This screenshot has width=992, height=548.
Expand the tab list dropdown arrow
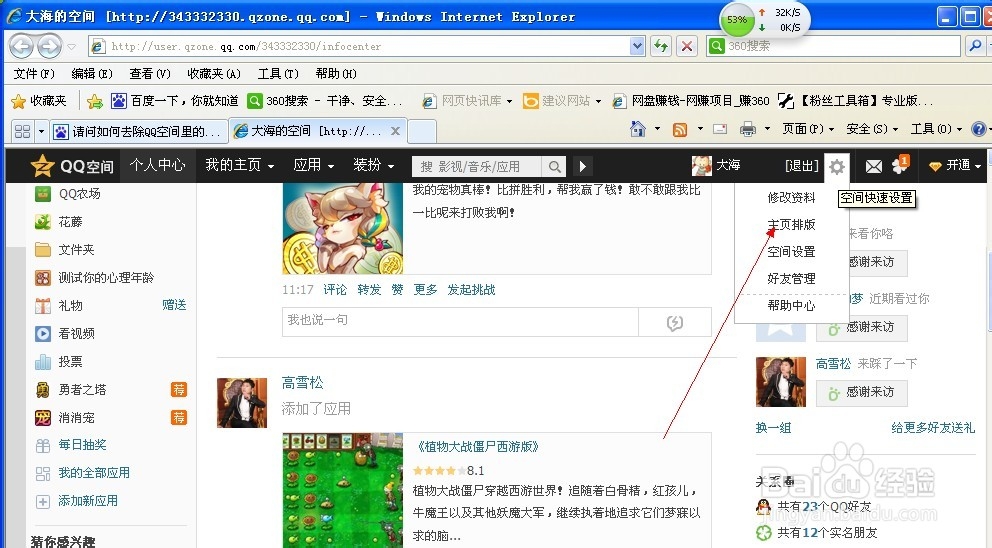[x=41, y=131]
